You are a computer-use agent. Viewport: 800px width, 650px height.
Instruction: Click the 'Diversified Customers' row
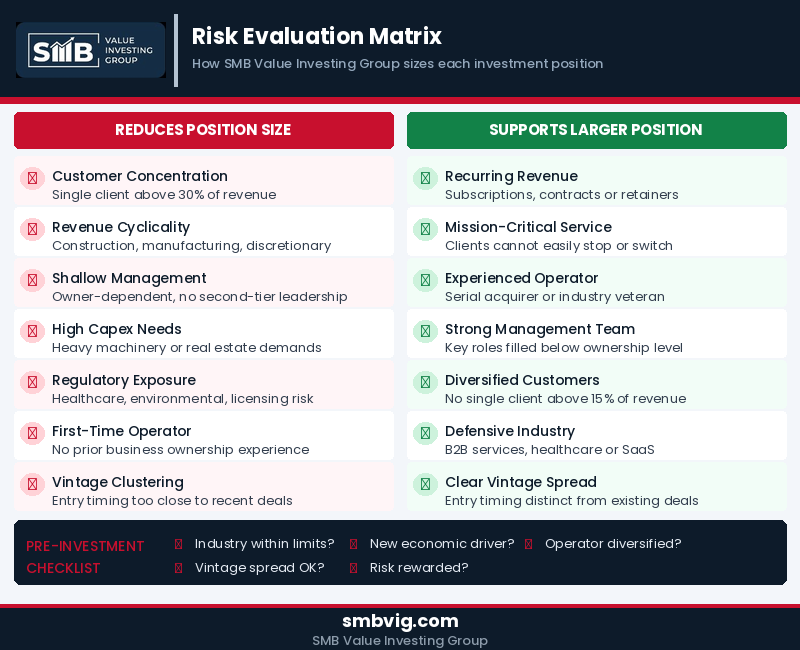click(x=597, y=388)
